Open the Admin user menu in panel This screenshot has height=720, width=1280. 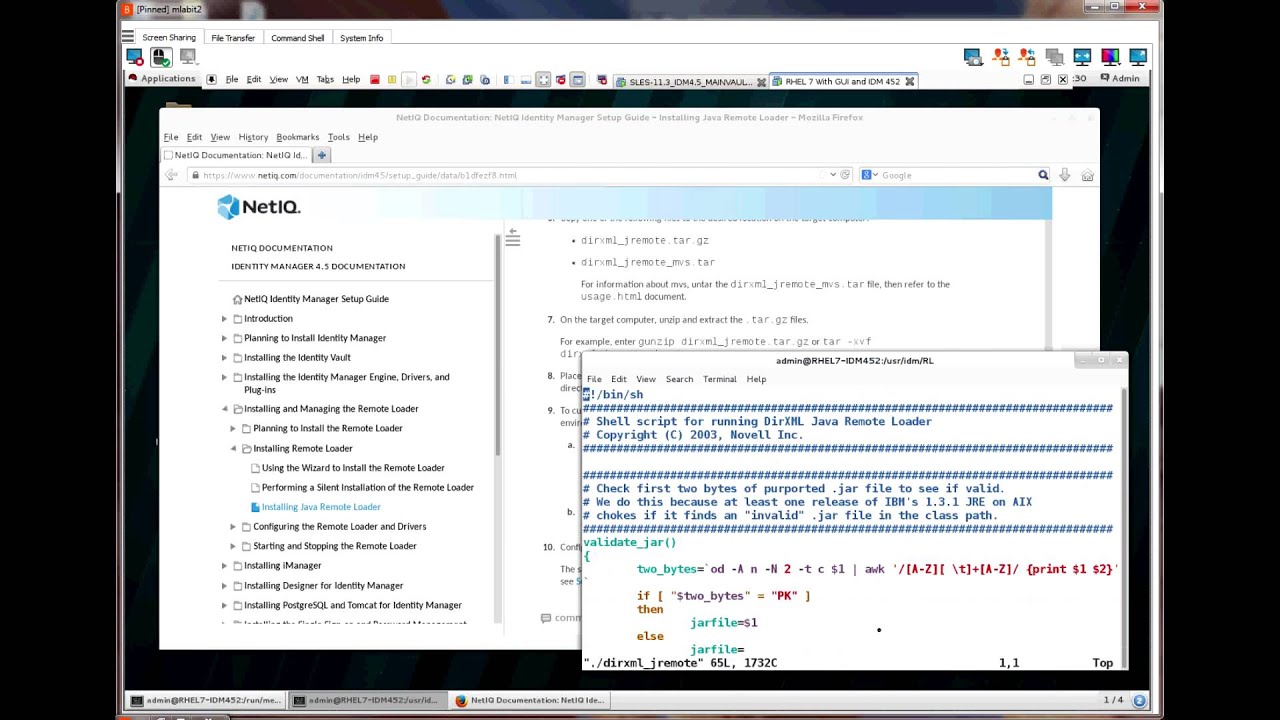[1120, 79]
